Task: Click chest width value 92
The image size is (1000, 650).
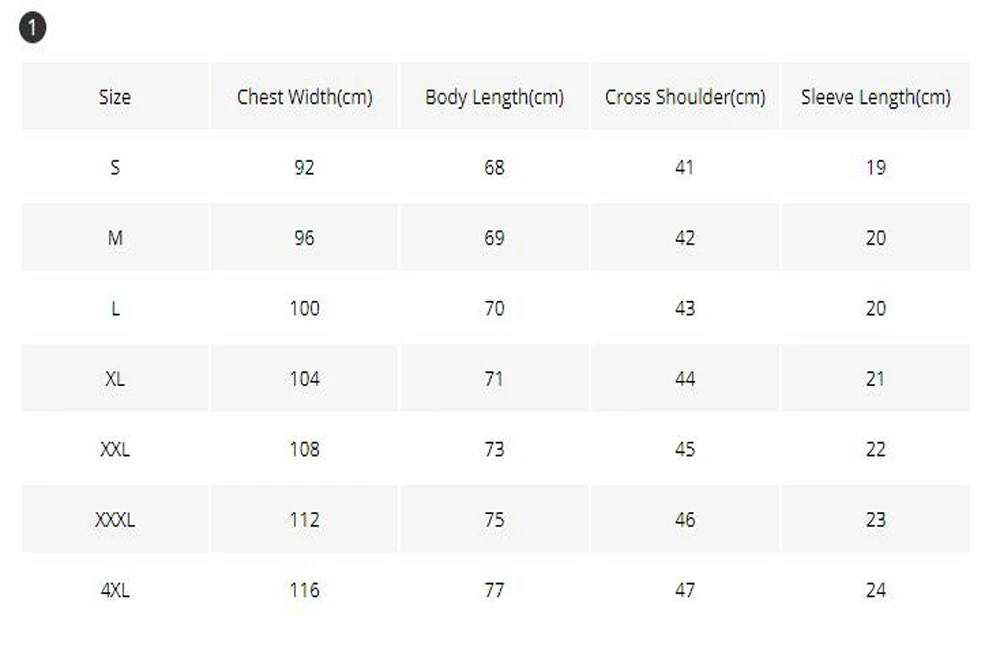Action: point(304,168)
